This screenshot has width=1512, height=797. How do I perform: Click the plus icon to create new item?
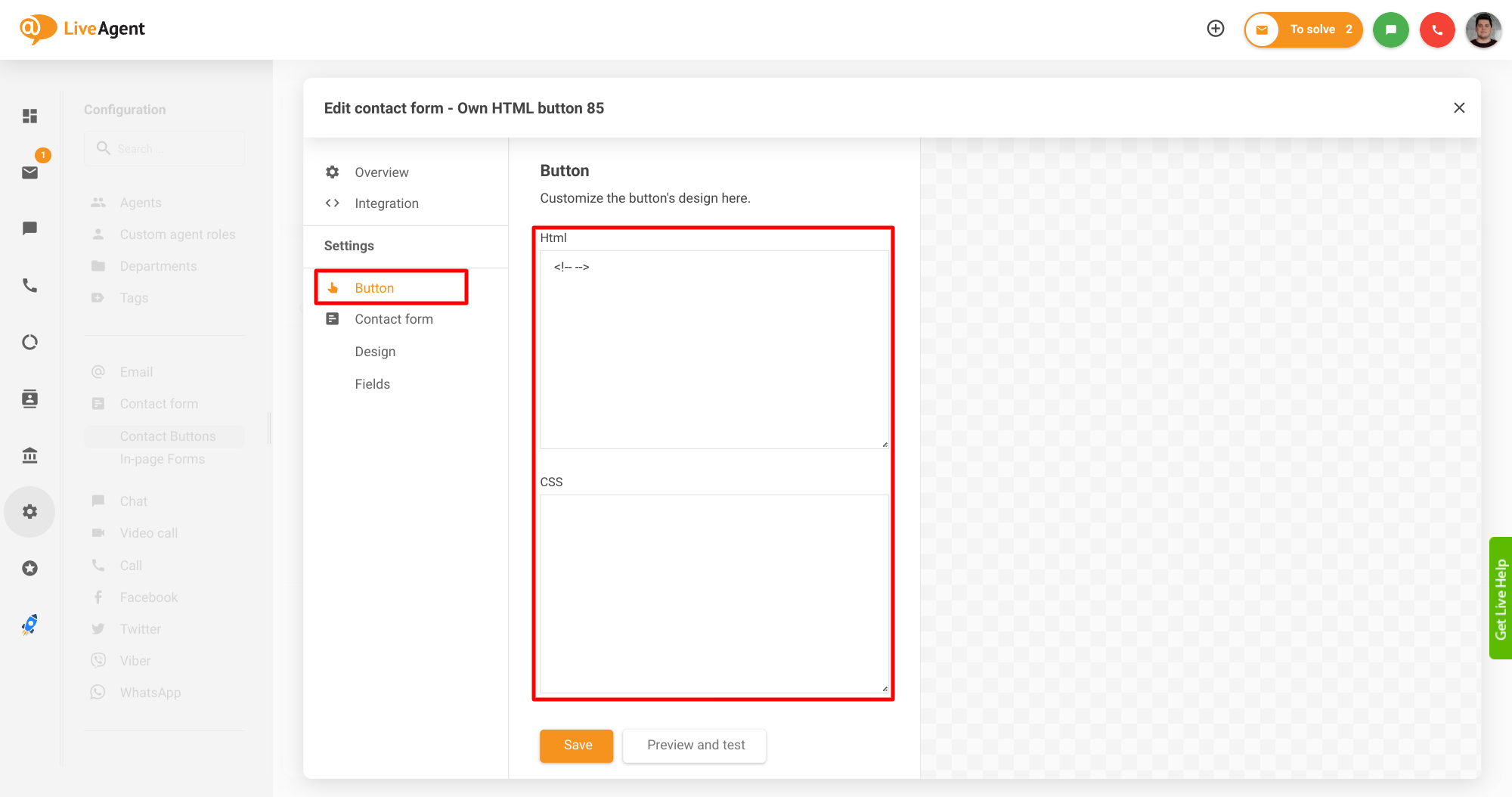(1215, 28)
